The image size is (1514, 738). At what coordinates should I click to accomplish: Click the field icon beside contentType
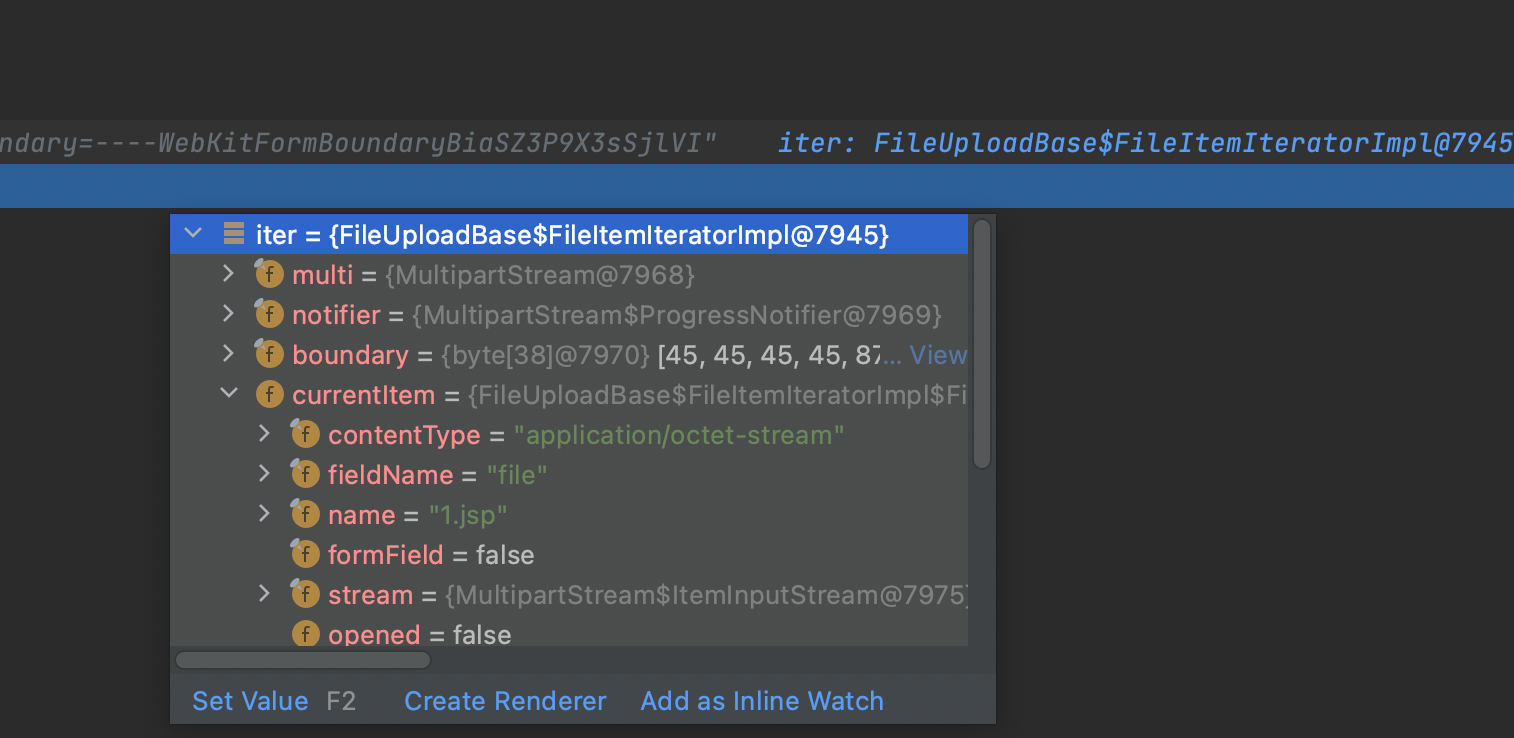click(305, 433)
